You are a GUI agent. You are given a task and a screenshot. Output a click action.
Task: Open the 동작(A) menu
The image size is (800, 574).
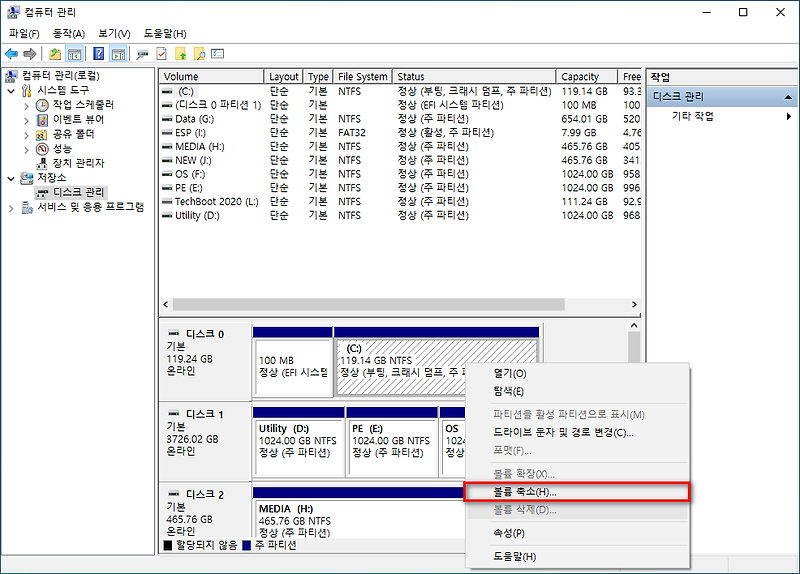[x=68, y=34]
